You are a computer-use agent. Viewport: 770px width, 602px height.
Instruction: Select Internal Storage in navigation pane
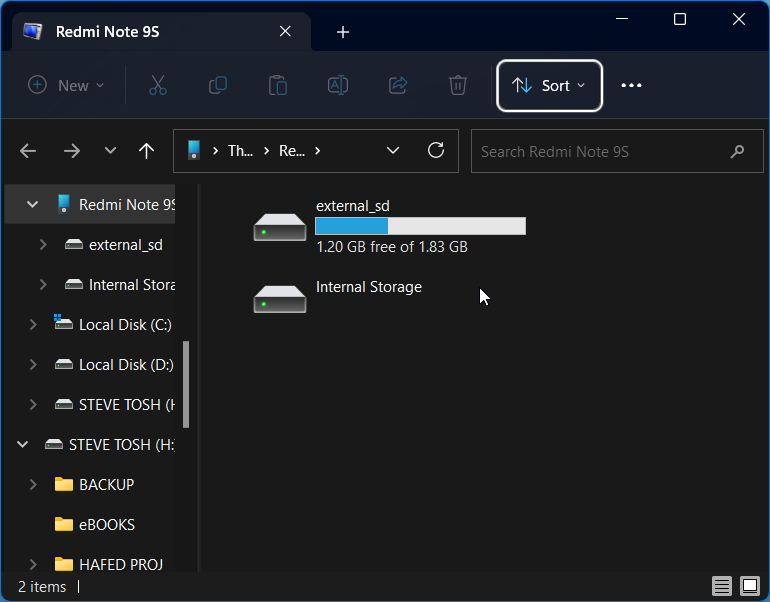click(132, 285)
